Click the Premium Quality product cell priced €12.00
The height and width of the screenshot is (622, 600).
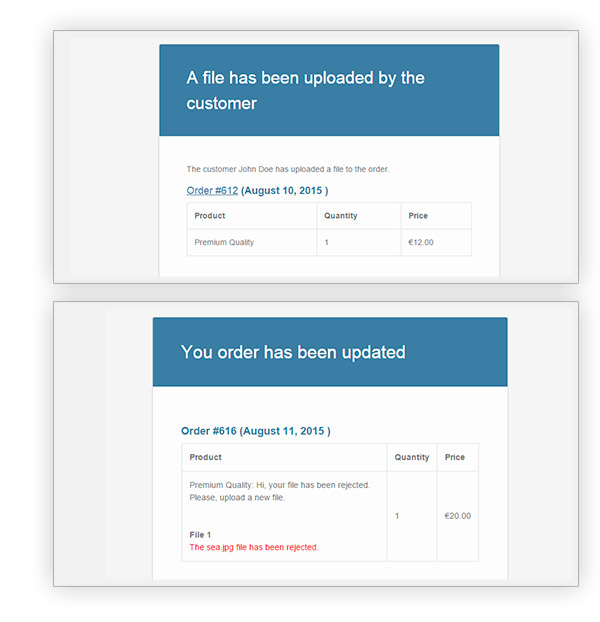(224, 242)
